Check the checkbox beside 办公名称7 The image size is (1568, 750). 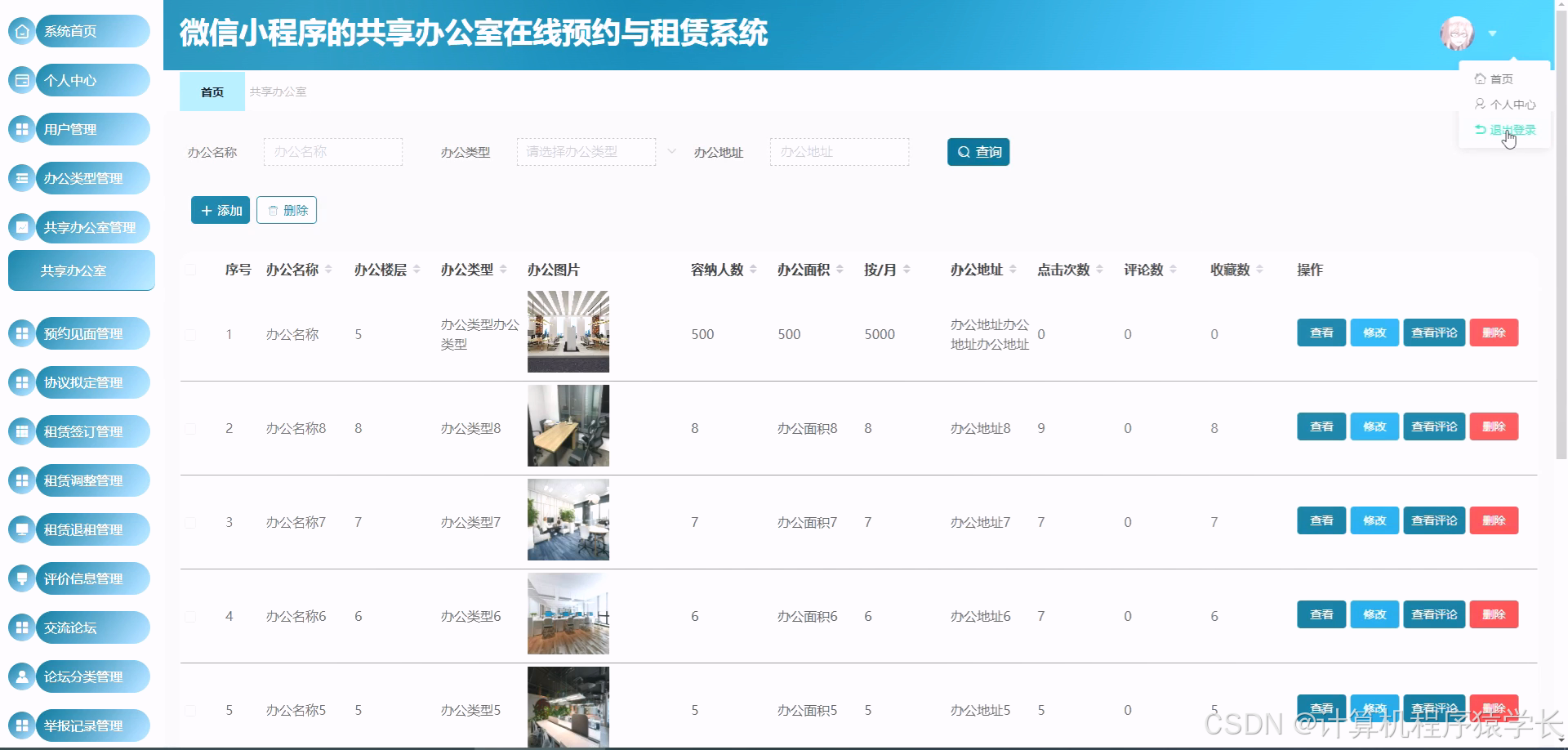190,520
